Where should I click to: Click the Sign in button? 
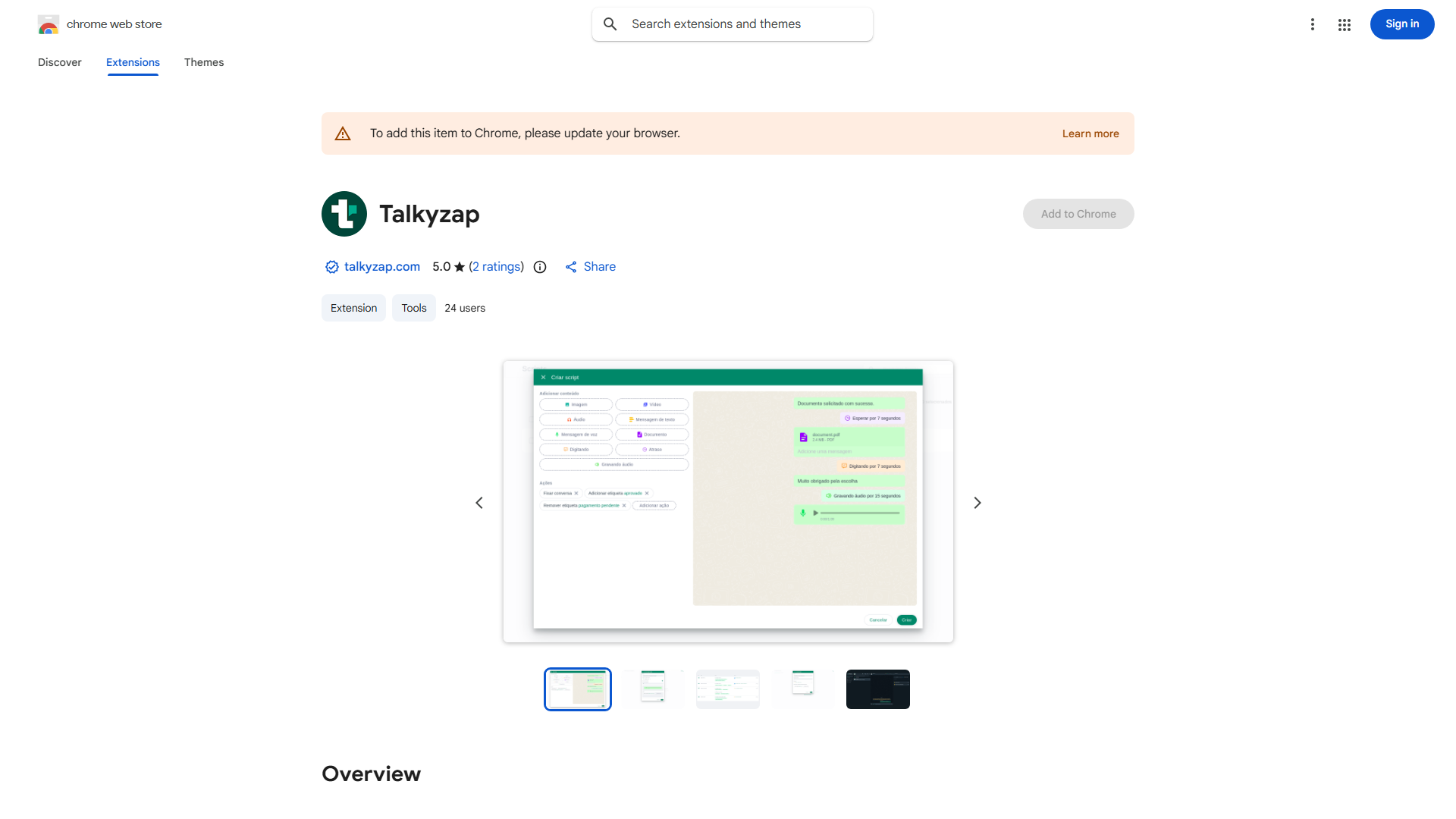(1401, 24)
